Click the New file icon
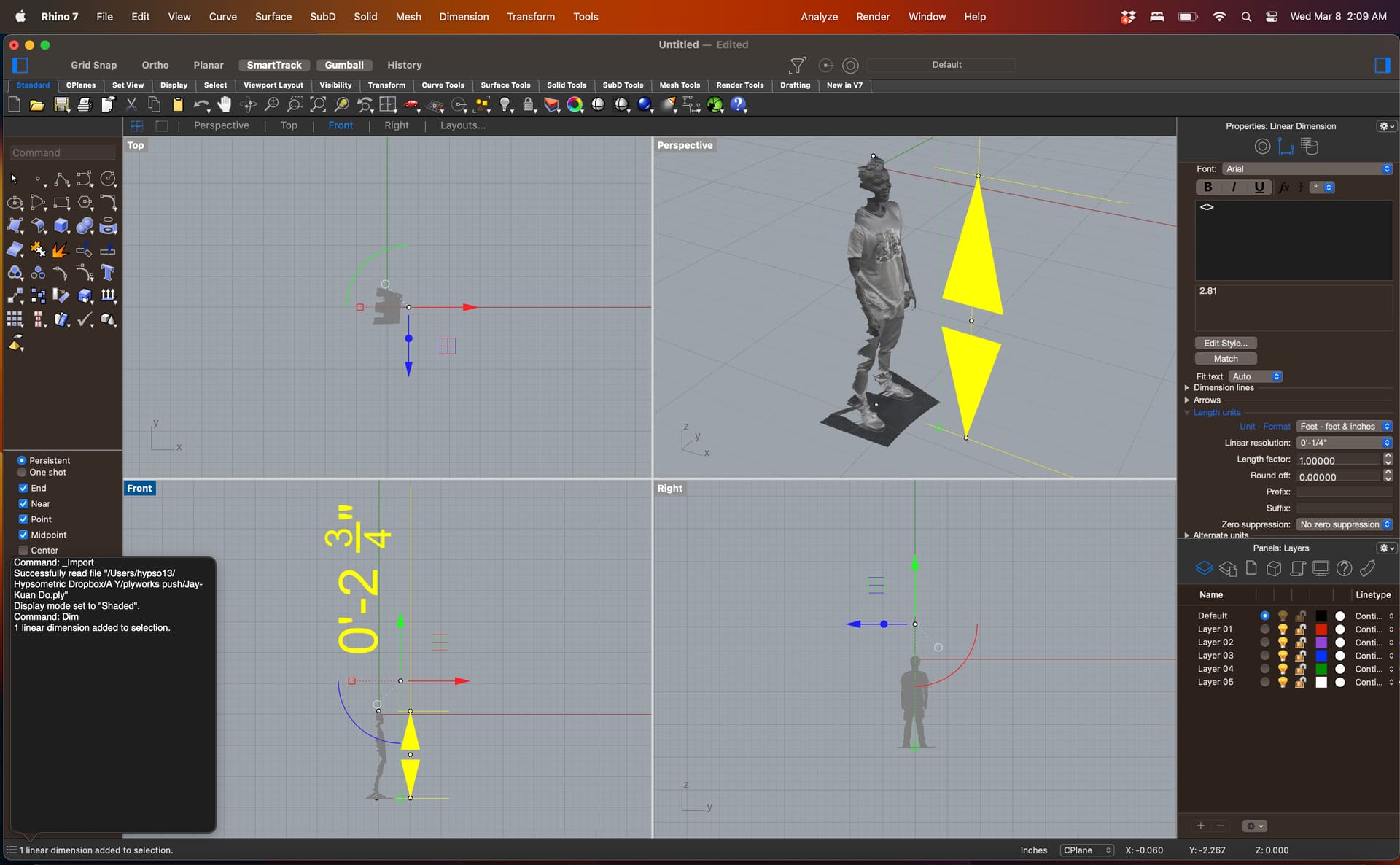The width and height of the screenshot is (1400, 865). click(x=14, y=105)
